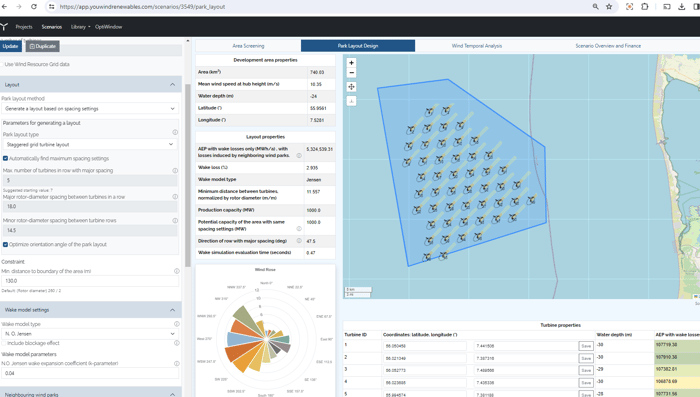The height and width of the screenshot is (397, 700).
Task: Click the cast media icon in browser toolbar
Action: 667,7
